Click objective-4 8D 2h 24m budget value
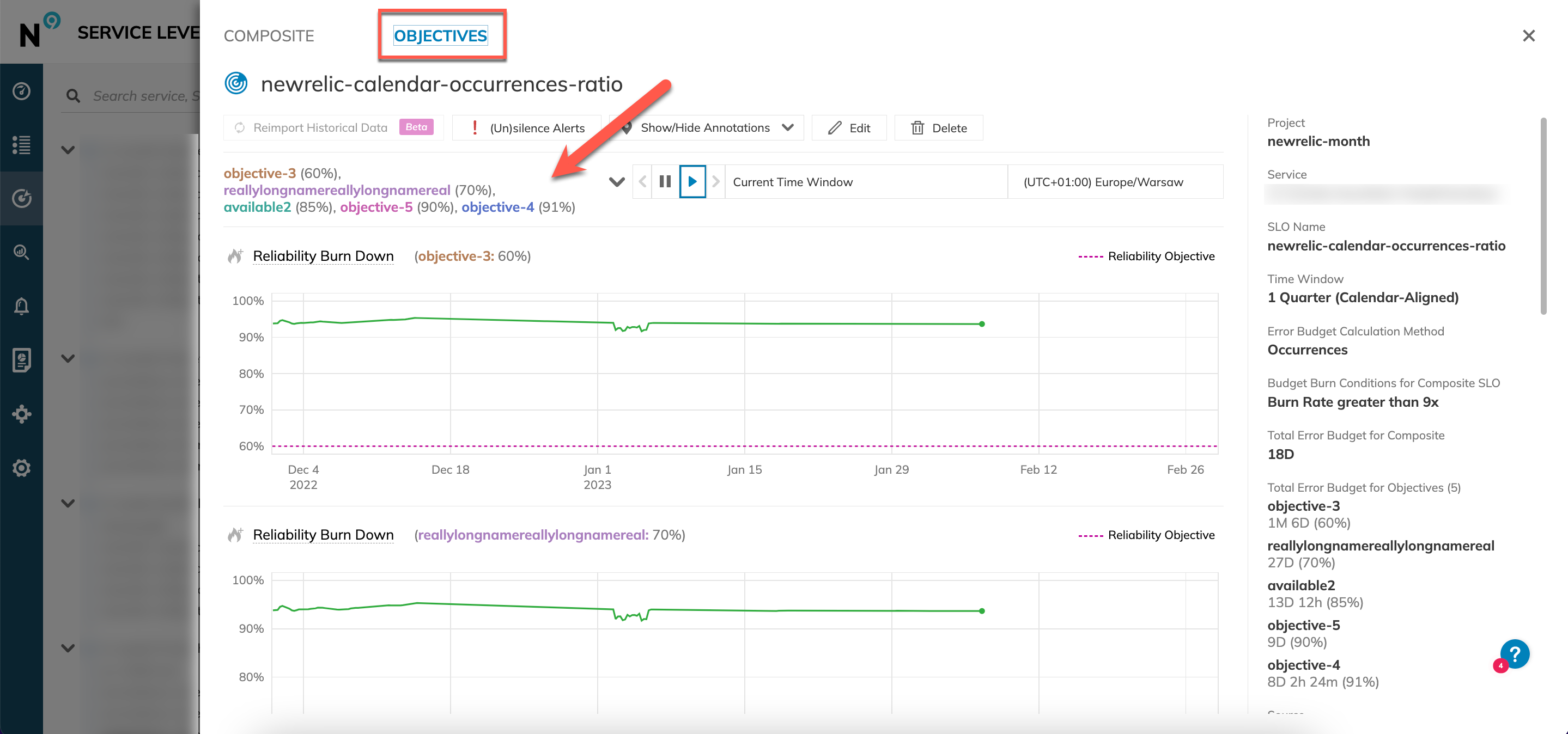1568x734 pixels. pos(1323,682)
